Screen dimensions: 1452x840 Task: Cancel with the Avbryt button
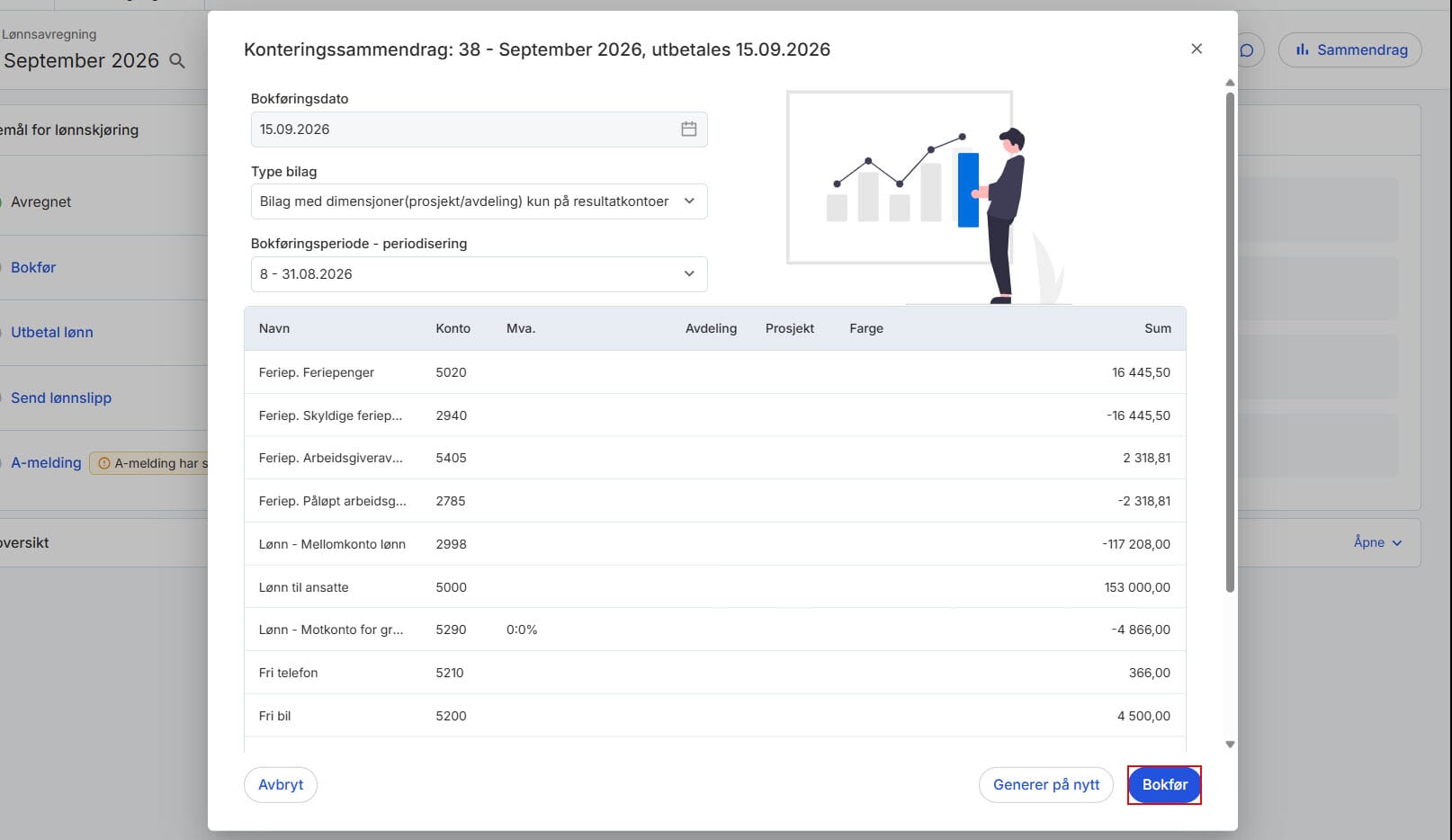[x=281, y=785]
